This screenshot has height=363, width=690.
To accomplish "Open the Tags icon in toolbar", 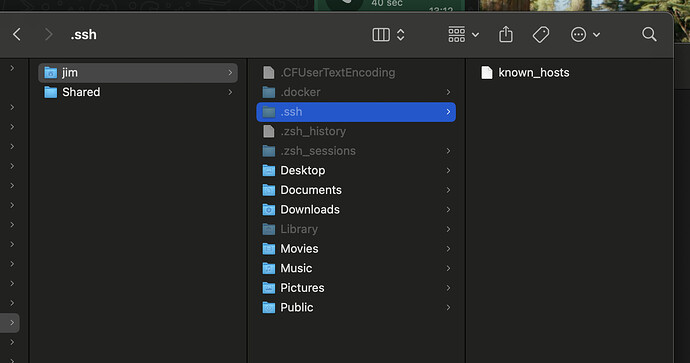I will (x=541, y=34).
